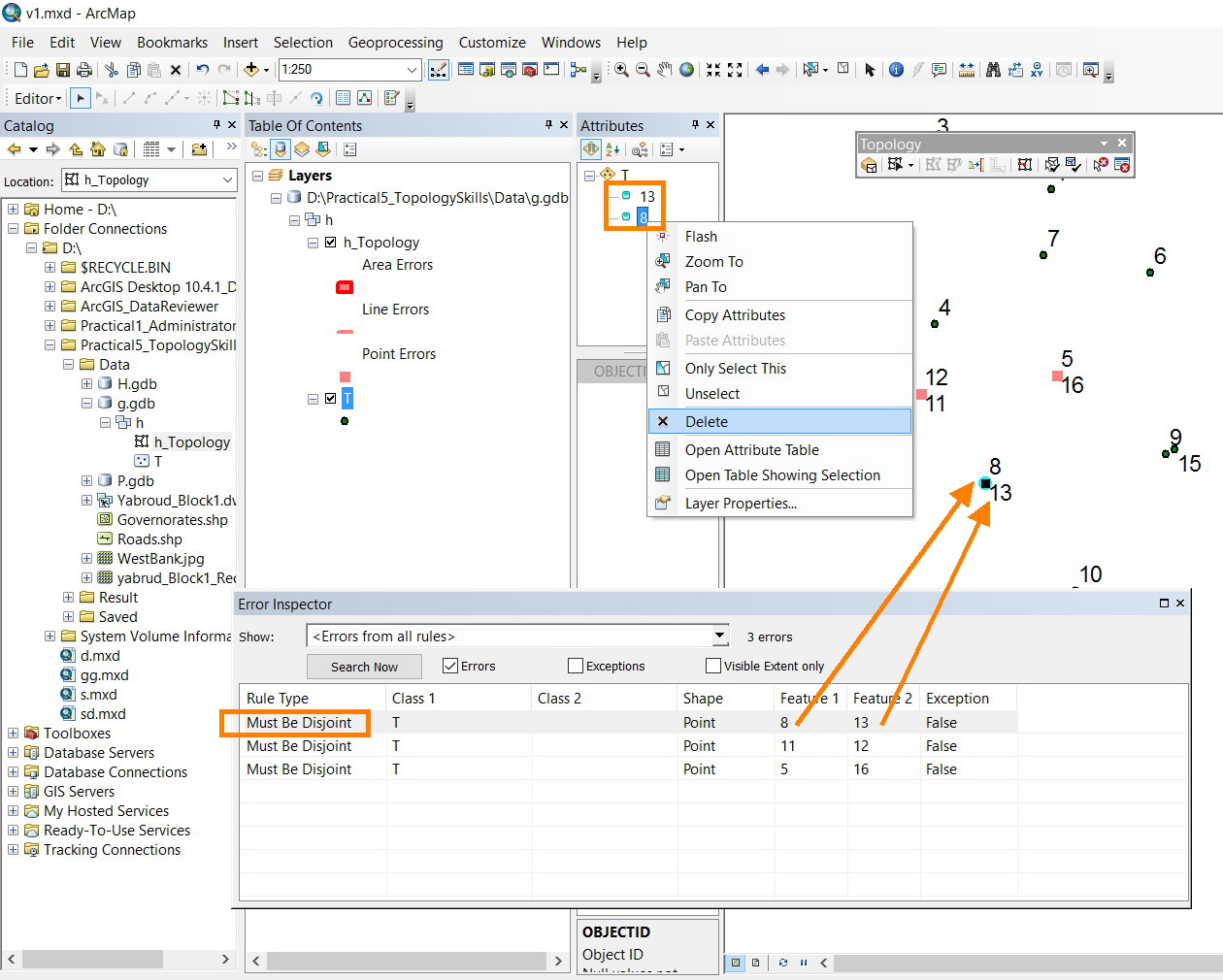1223x980 pixels.
Task: Expand the Toolboxes node in Catalog
Action: (13, 734)
